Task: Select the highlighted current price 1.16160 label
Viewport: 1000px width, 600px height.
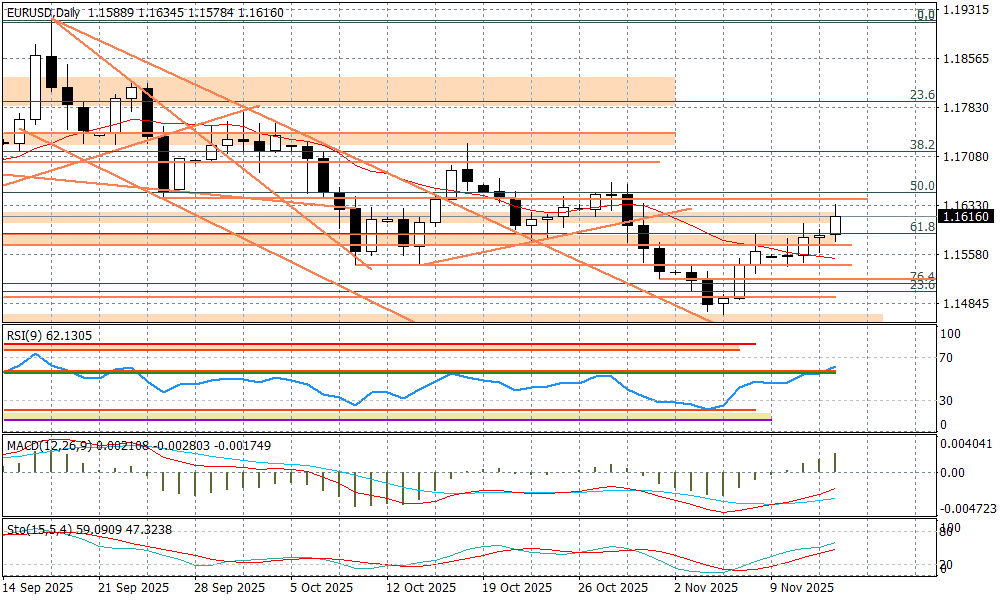Action: click(966, 216)
